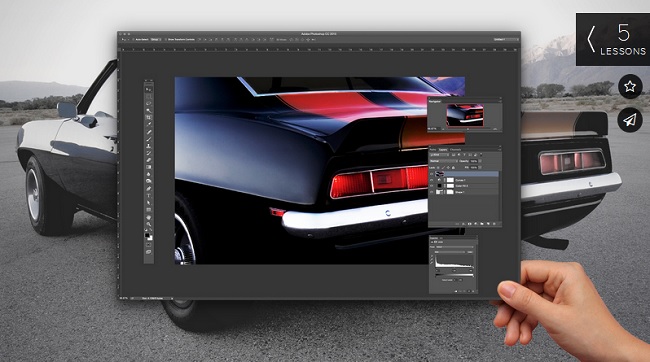Click the foreground color swatch
The width and height of the screenshot is (650, 362).
[x=147, y=235]
